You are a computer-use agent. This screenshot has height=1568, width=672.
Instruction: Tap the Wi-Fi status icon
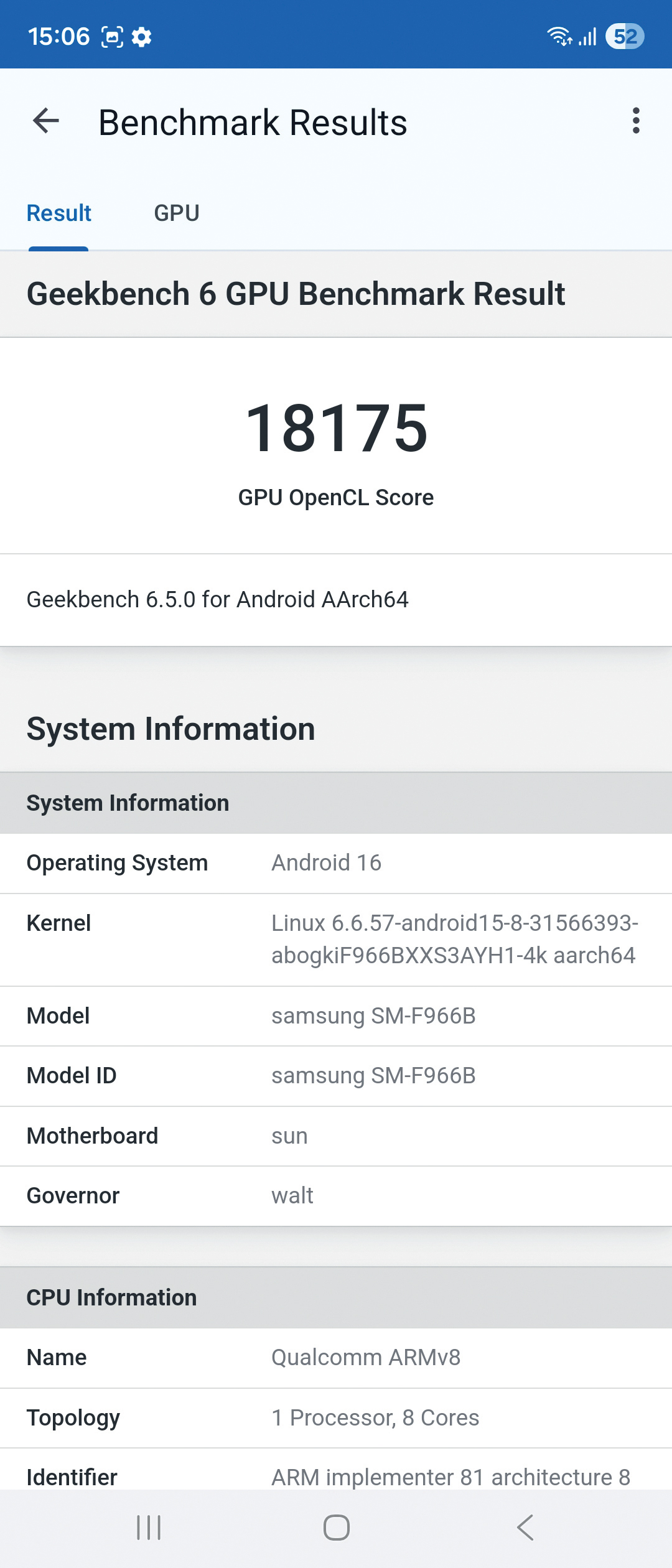tap(559, 37)
